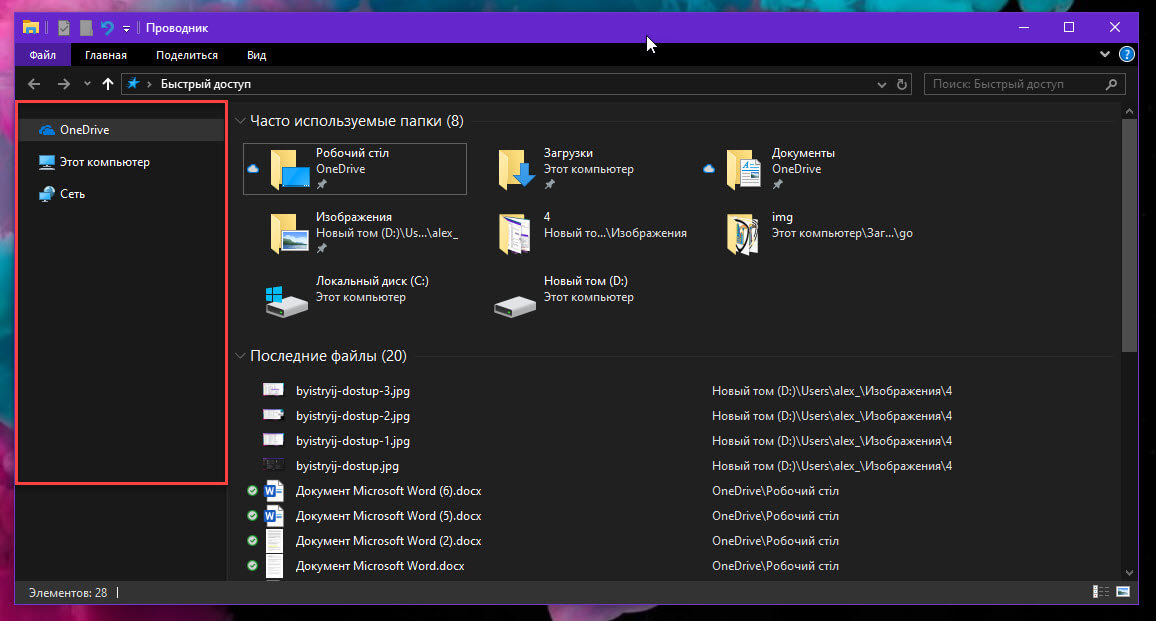
Task: Click the Элементов: 28 status text
Action: (x=68, y=593)
